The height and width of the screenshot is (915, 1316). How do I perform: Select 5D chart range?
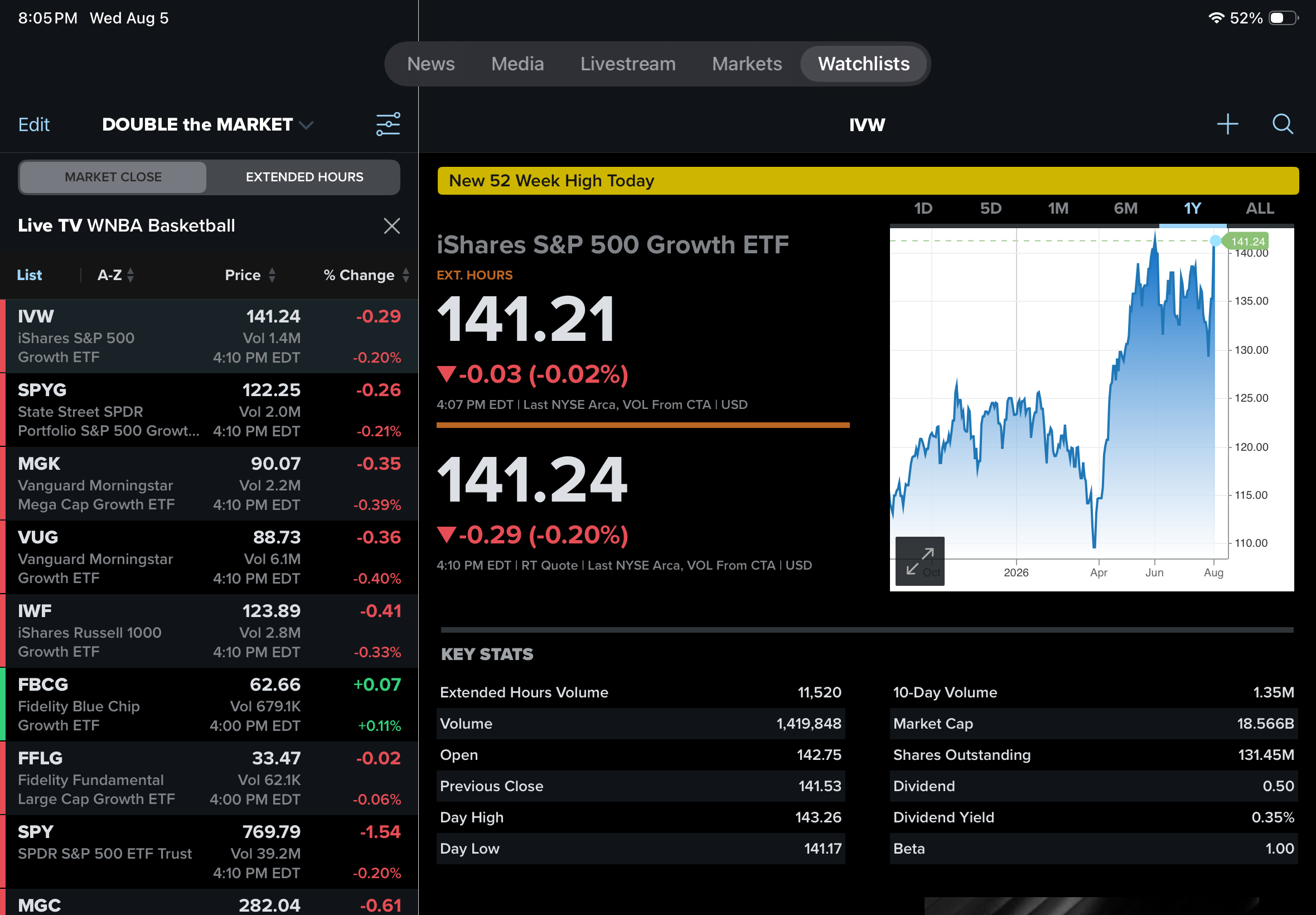click(990, 208)
